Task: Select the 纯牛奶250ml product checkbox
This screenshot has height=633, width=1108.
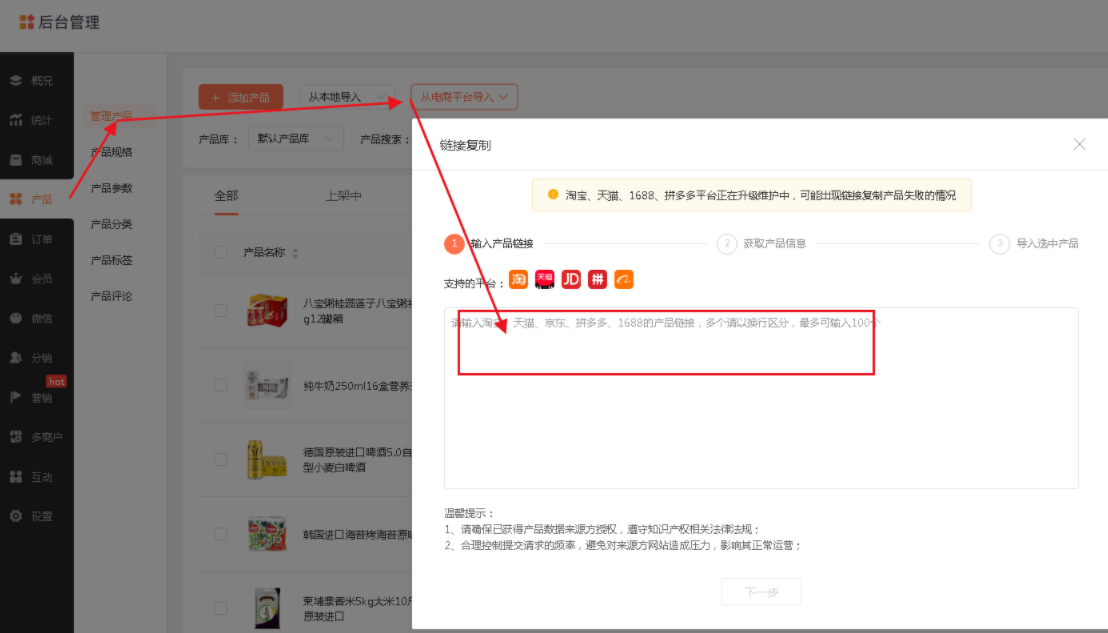Action: click(x=221, y=385)
